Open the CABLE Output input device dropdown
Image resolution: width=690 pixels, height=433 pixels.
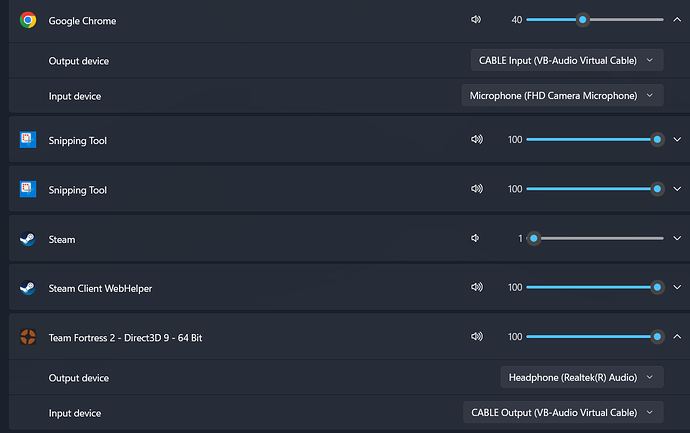click(563, 413)
